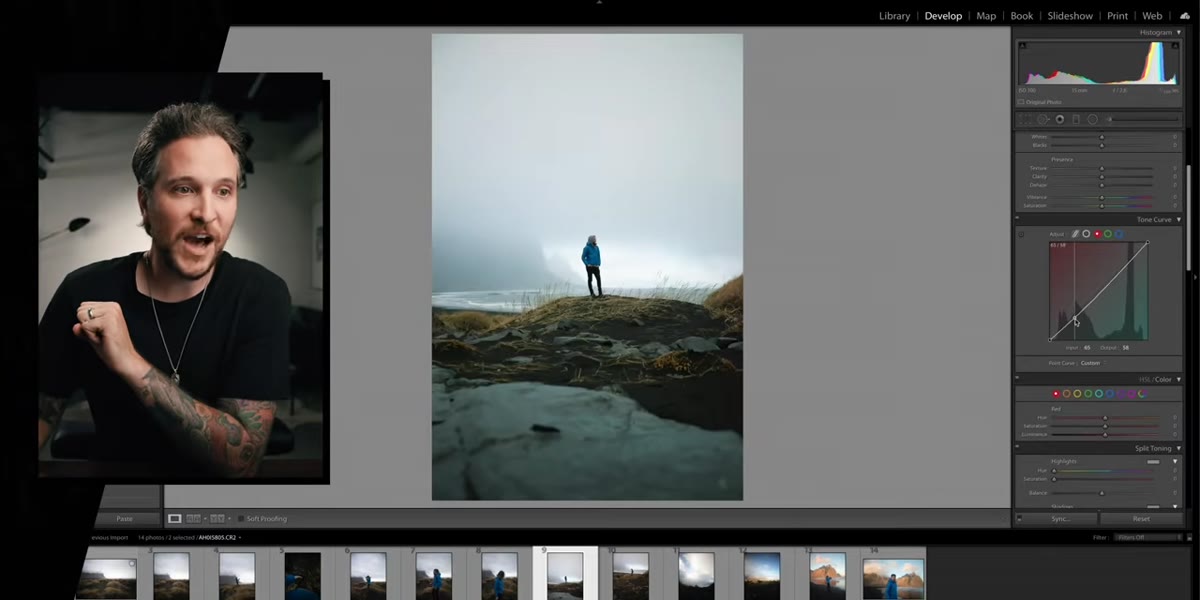
Task: Click the Paste button
Action: (x=124, y=519)
